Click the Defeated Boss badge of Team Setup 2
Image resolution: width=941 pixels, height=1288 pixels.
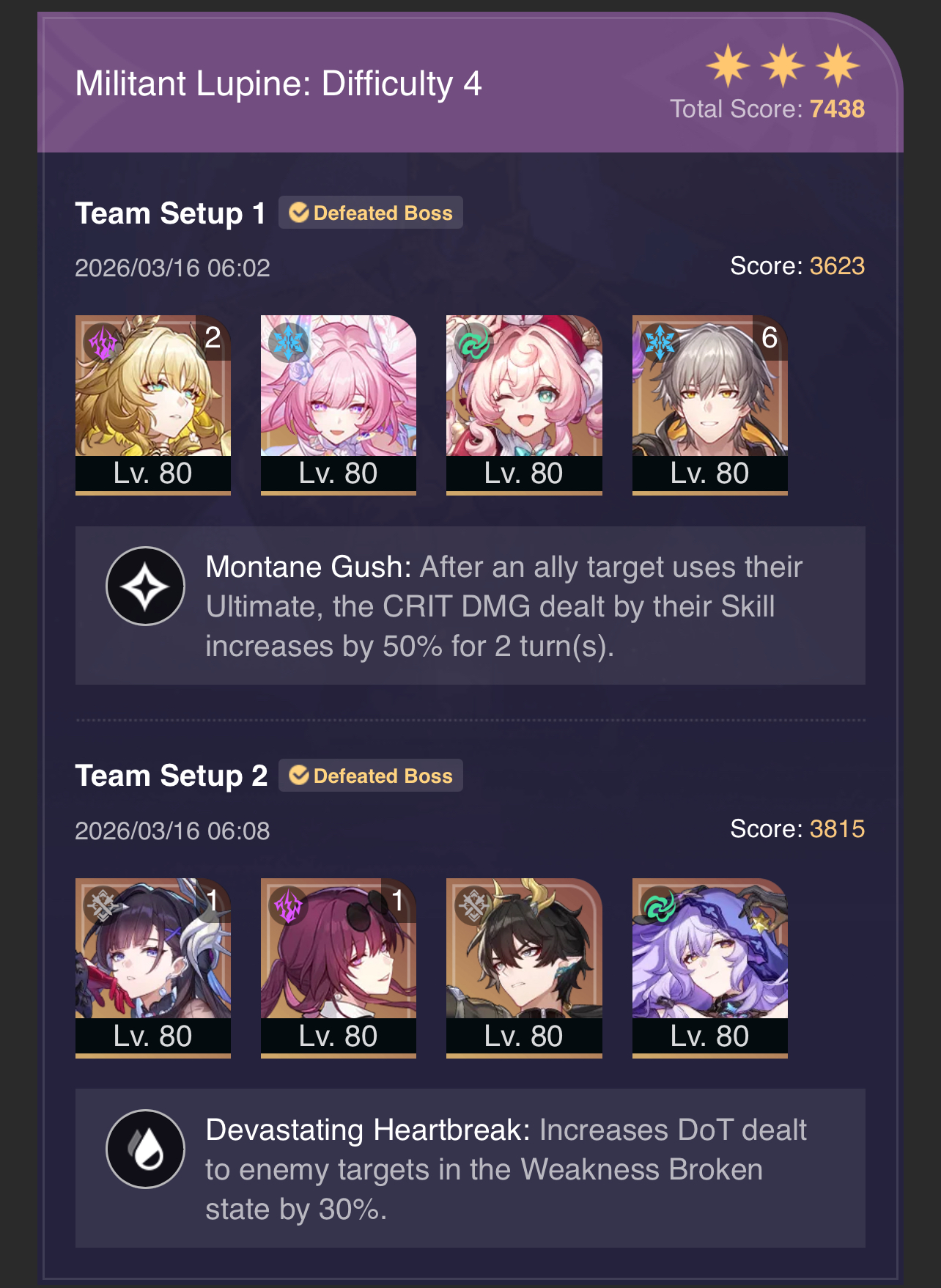pos(371,776)
